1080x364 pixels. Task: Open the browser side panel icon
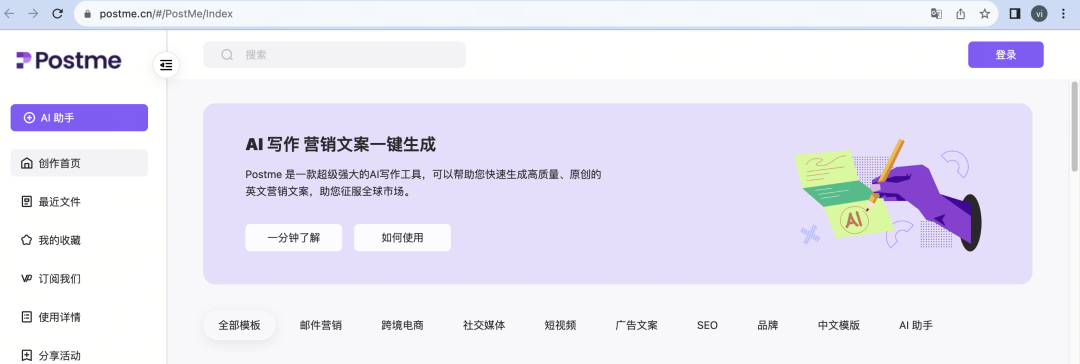tap(1015, 14)
